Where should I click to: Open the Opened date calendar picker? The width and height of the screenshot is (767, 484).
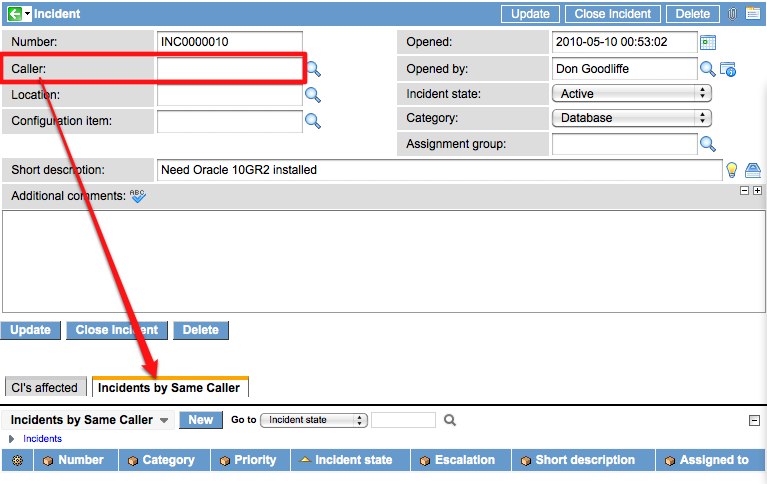pyautogui.click(x=709, y=42)
